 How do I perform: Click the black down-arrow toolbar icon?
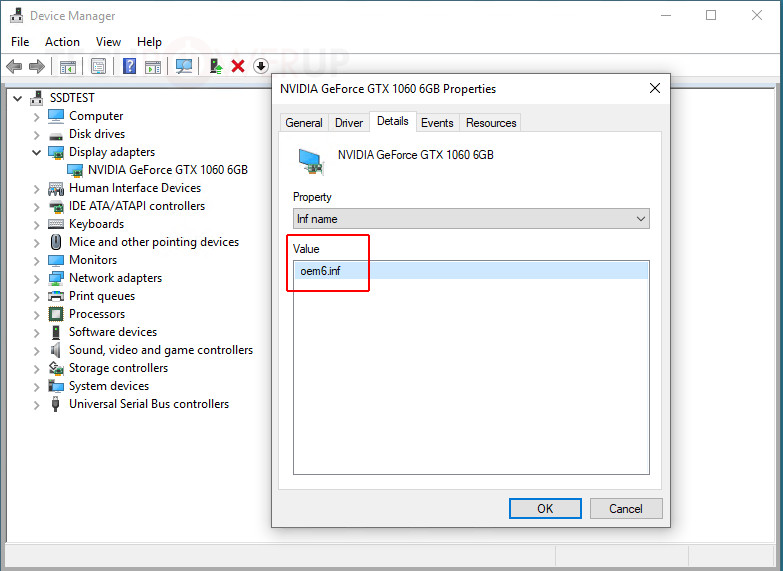261,67
